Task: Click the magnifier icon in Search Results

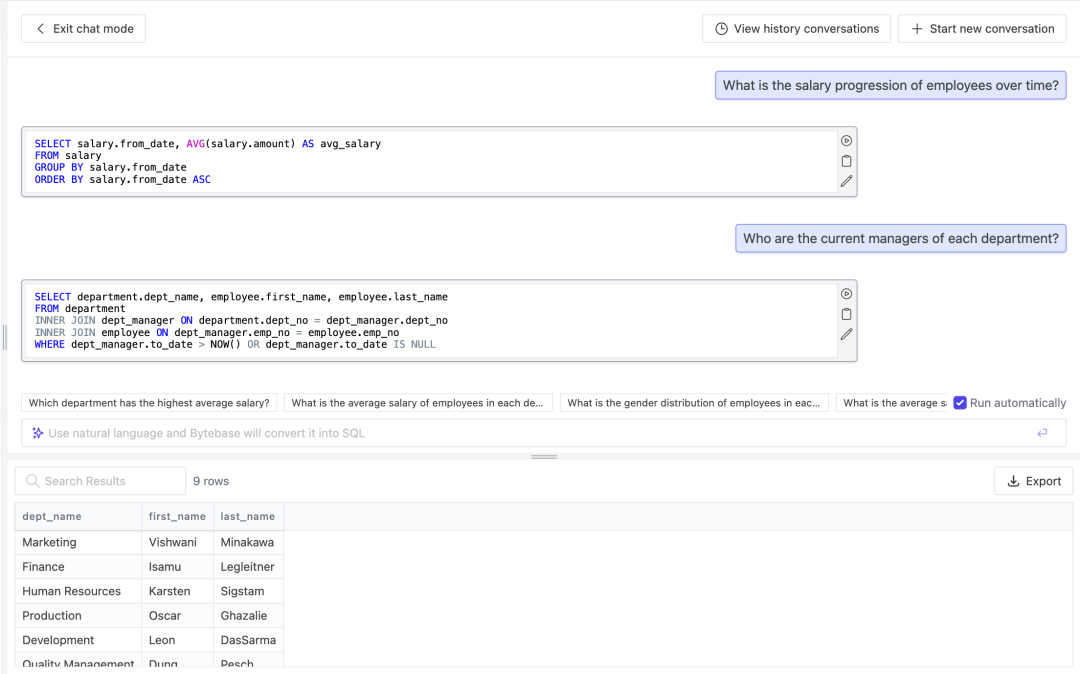Action: pos(32,481)
